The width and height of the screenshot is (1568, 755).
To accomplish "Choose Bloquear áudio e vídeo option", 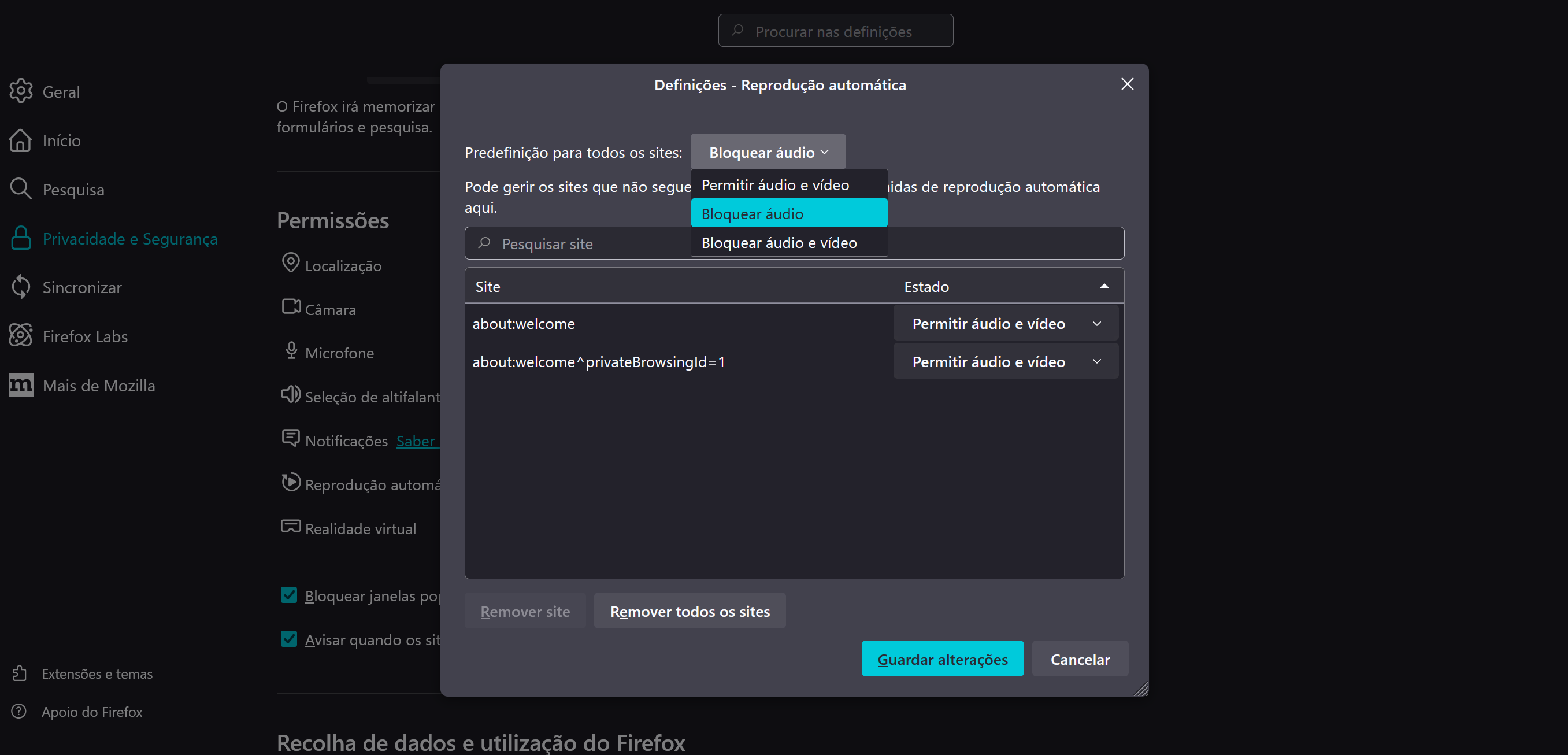I will [789, 242].
